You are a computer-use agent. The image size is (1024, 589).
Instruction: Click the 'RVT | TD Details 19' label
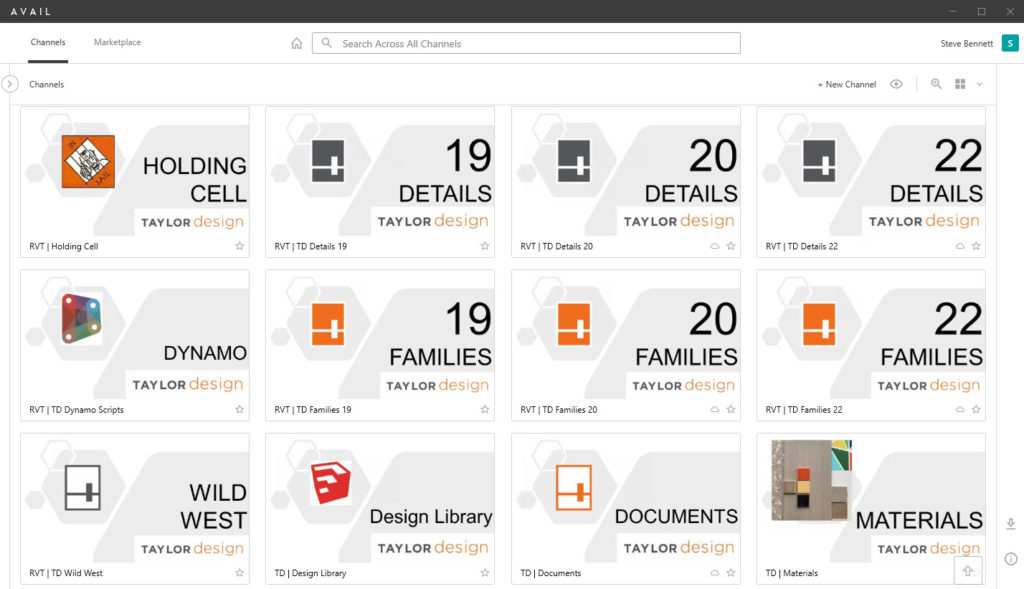(x=310, y=246)
